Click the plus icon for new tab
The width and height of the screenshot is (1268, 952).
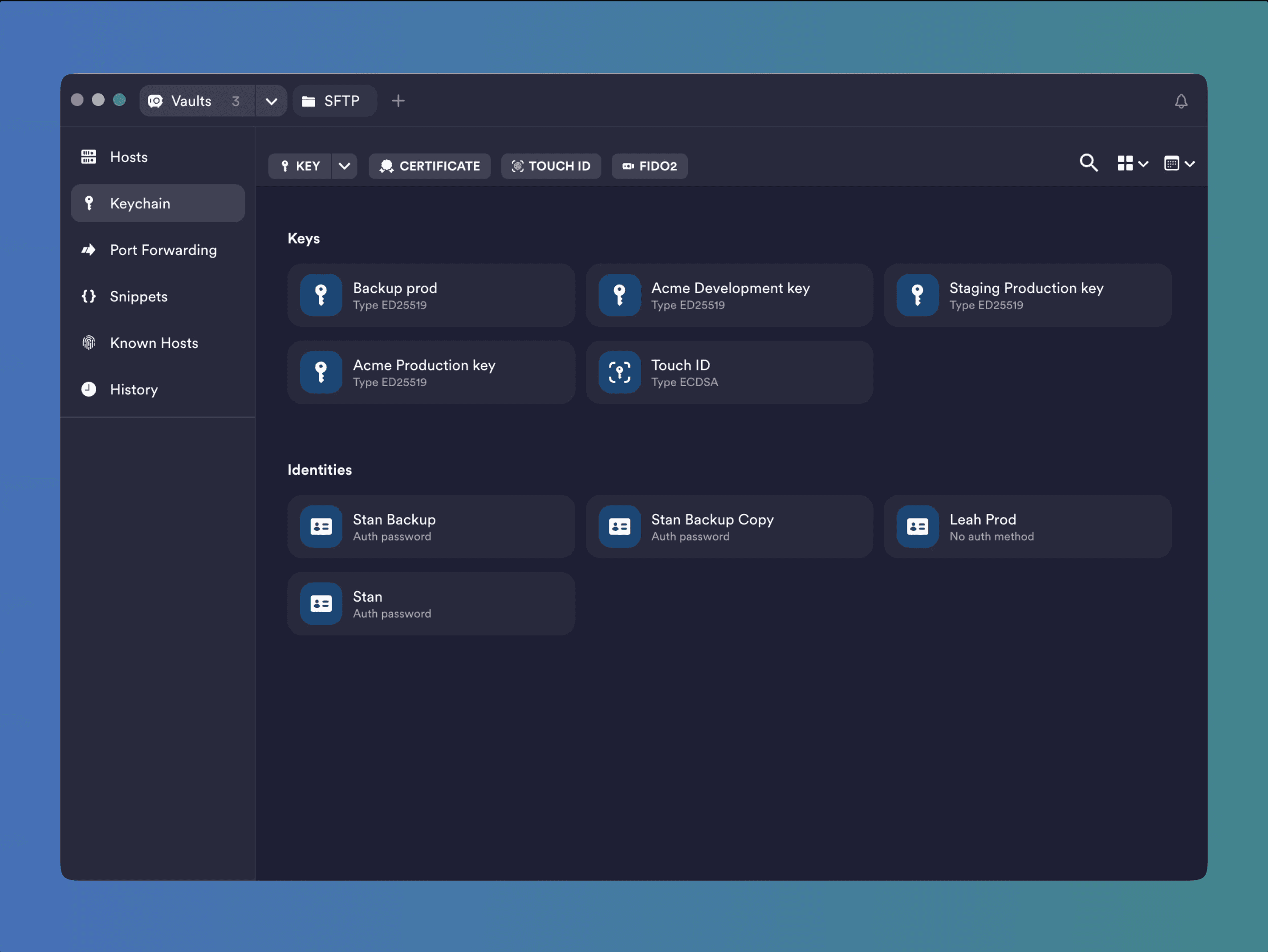pyautogui.click(x=398, y=101)
